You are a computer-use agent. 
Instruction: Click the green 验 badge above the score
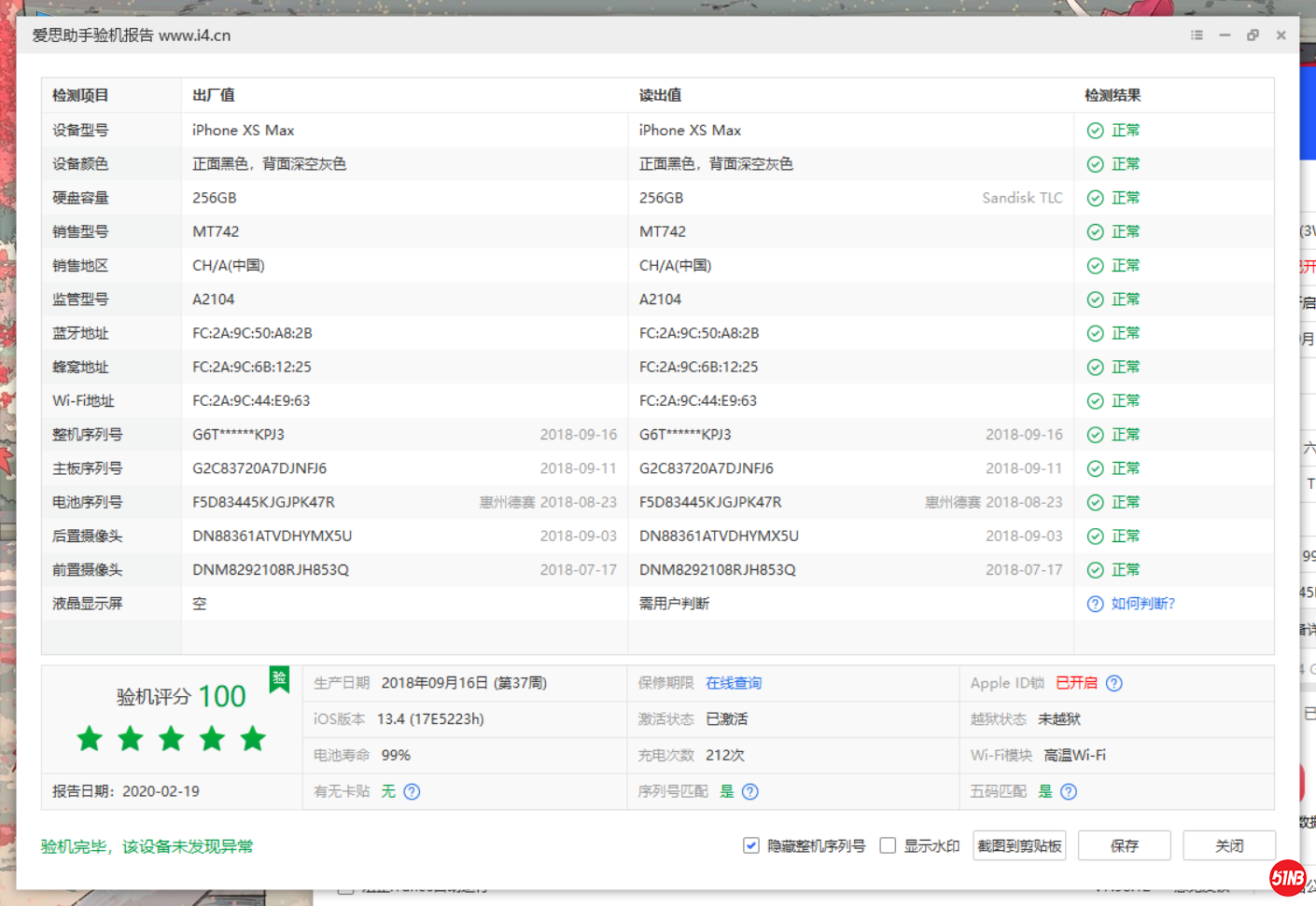coord(279,680)
